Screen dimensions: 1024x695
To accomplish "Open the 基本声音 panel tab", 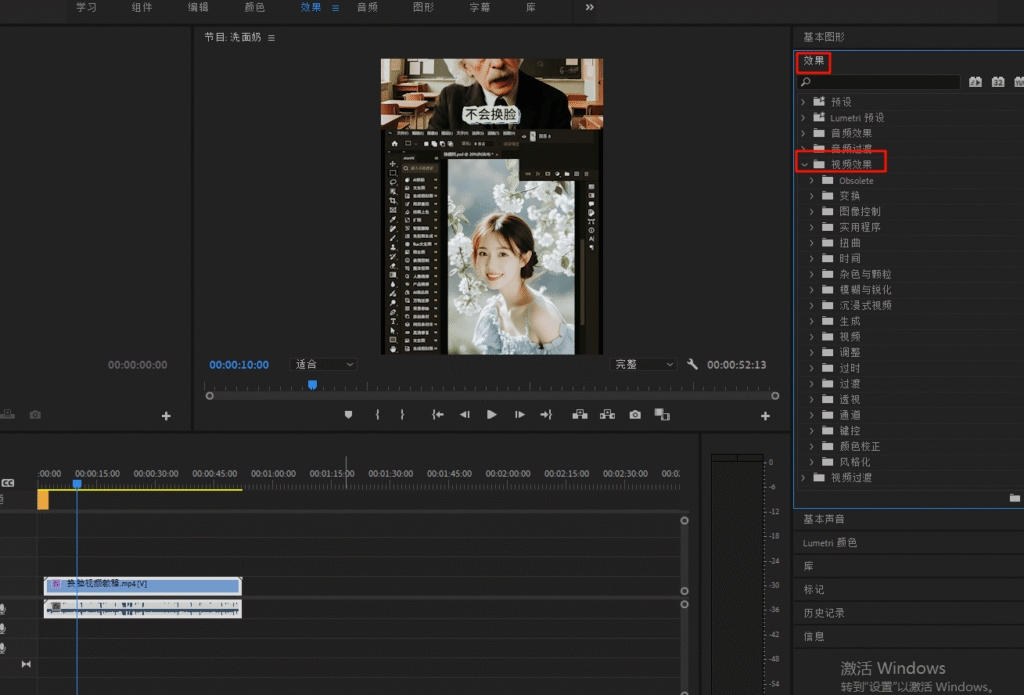I will click(x=824, y=519).
